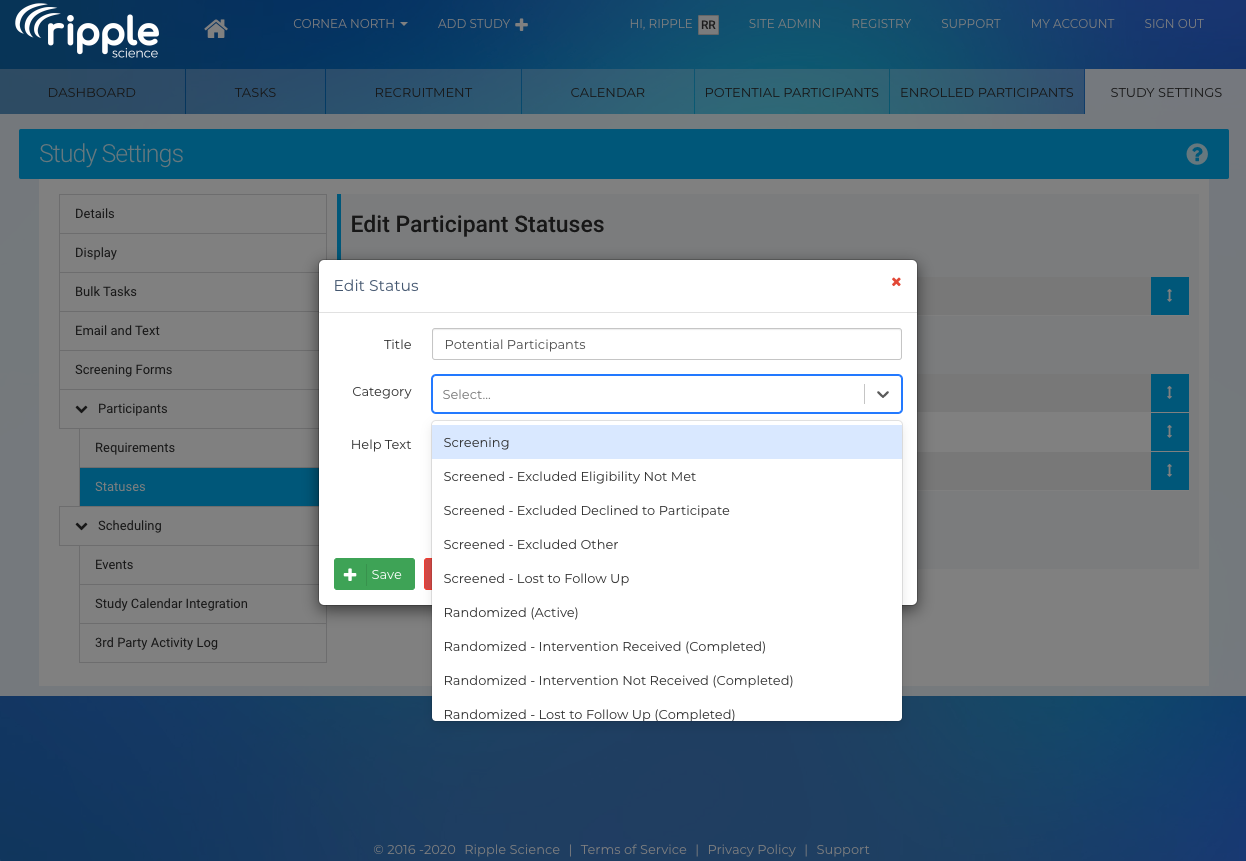The width and height of the screenshot is (1246, 861).
Task: Choose Randomized (Active) from the list
Action: pos(511,612)
